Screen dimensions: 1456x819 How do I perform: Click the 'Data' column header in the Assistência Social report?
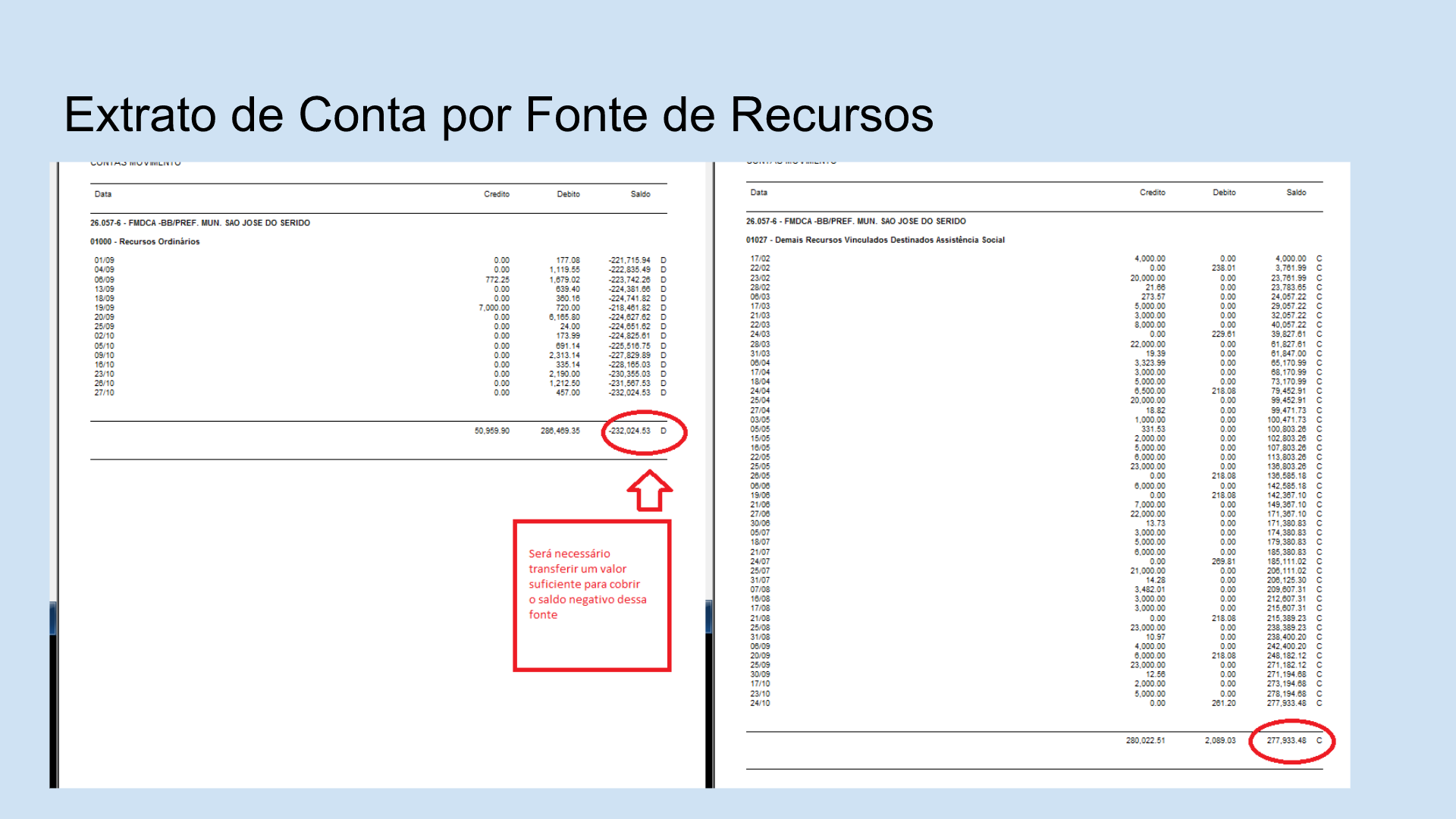pos(759,193)
